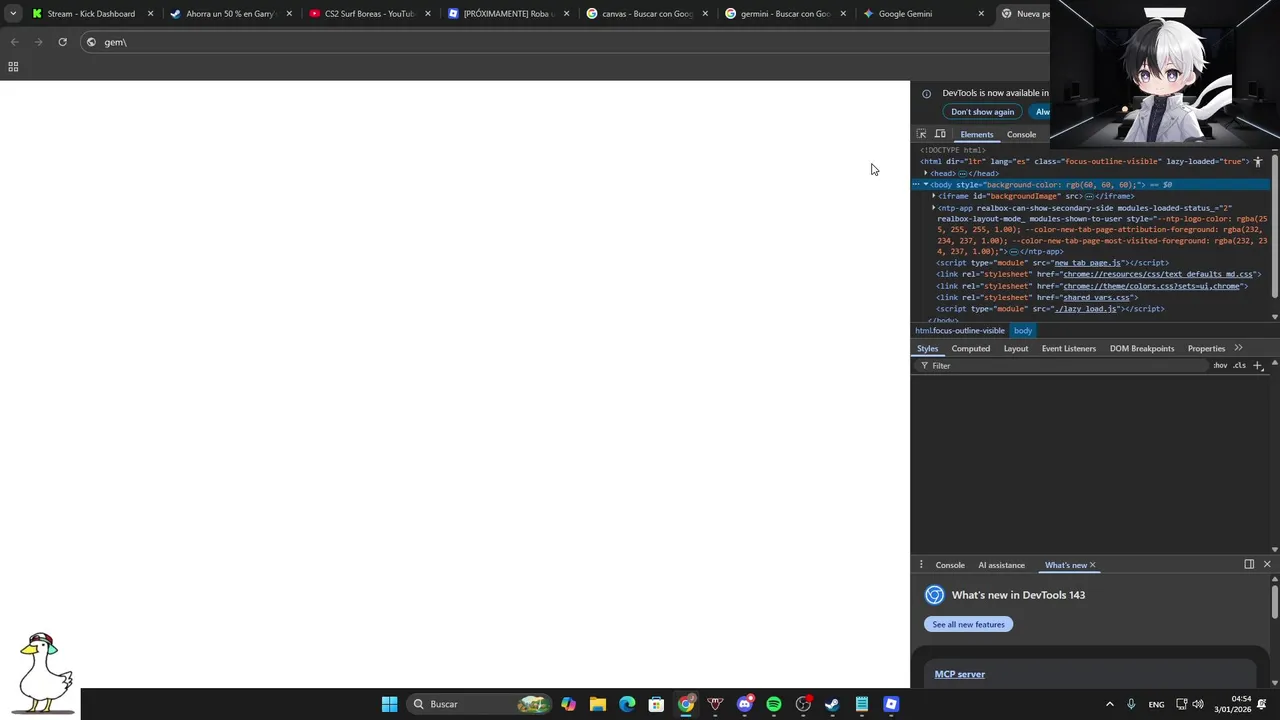
Task: Show hidden system tray icons chevron
Action: [x=1109, y=704]
